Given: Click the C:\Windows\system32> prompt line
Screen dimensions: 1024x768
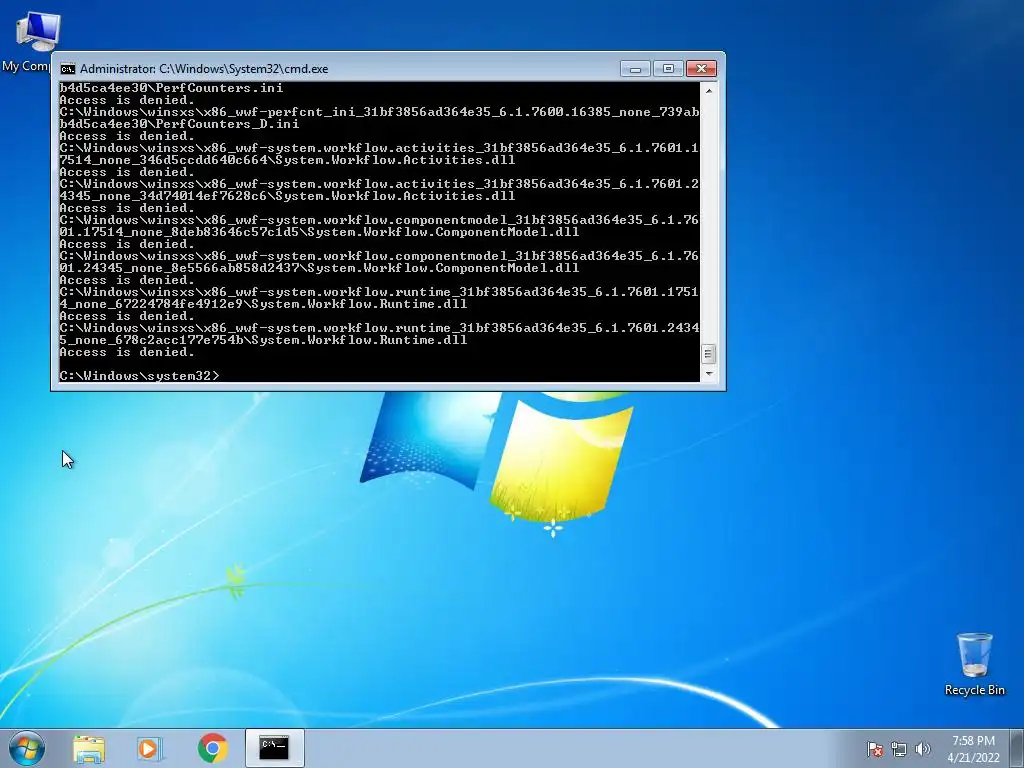Looking at the screenshot, I should (x=140, y=376).
